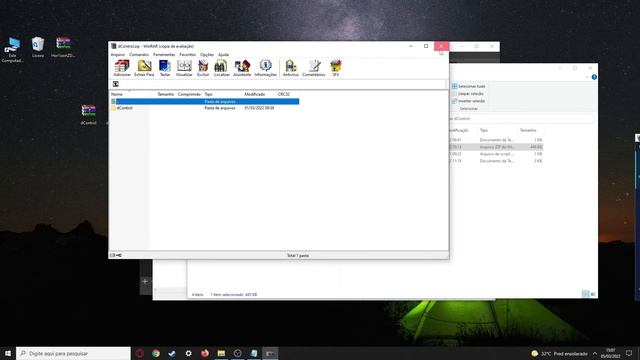The image size is (640, 360).
Task: Select the 'Arquivo de script' row in Explorer
Action: [496, 154]
